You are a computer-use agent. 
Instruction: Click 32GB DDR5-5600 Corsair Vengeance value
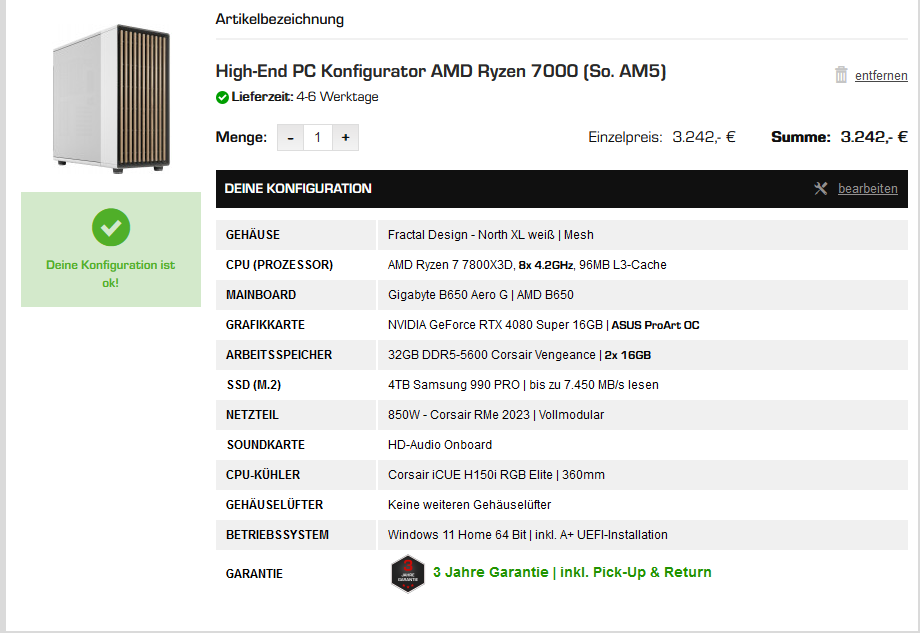(519, 354)
